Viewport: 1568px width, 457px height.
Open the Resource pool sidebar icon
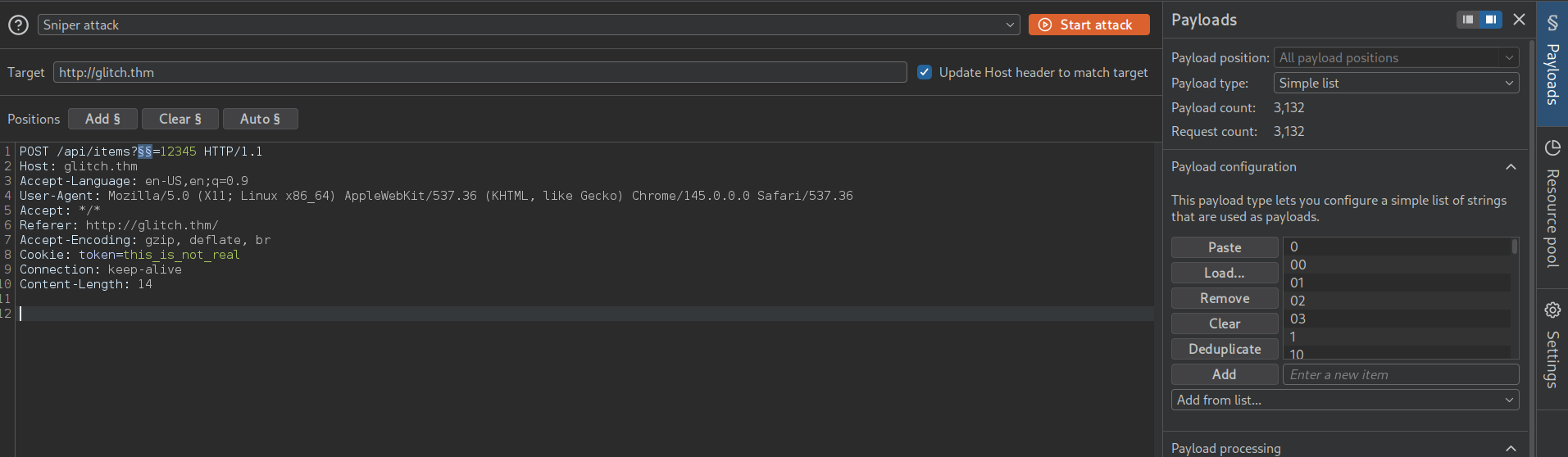pos(1552,148)
